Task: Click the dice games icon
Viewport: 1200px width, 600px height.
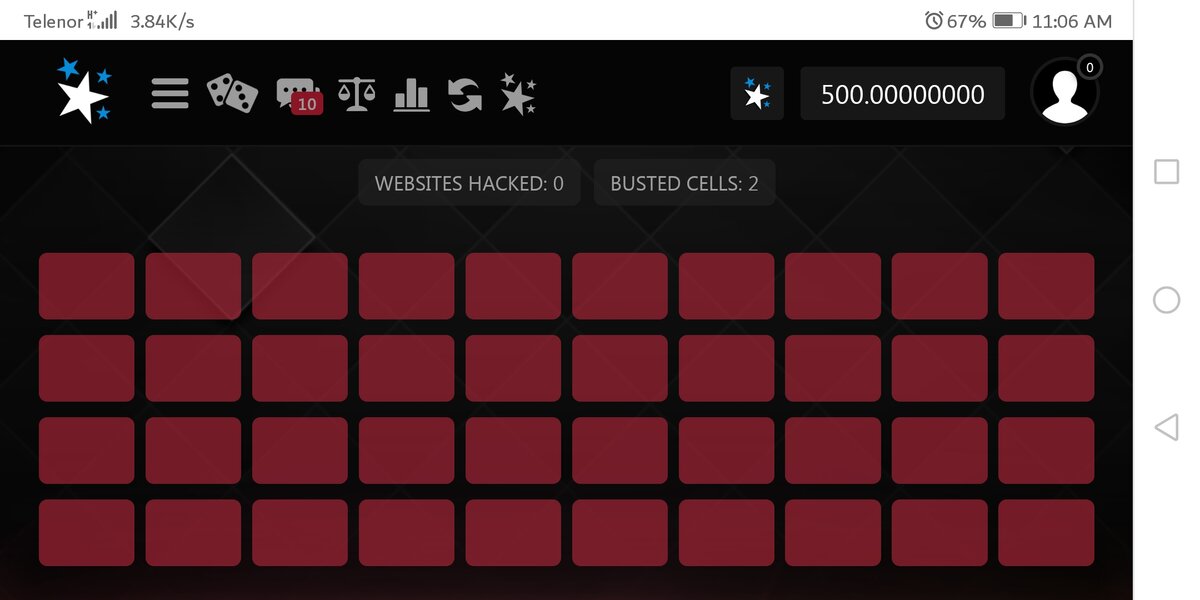Action: [232, 94]
